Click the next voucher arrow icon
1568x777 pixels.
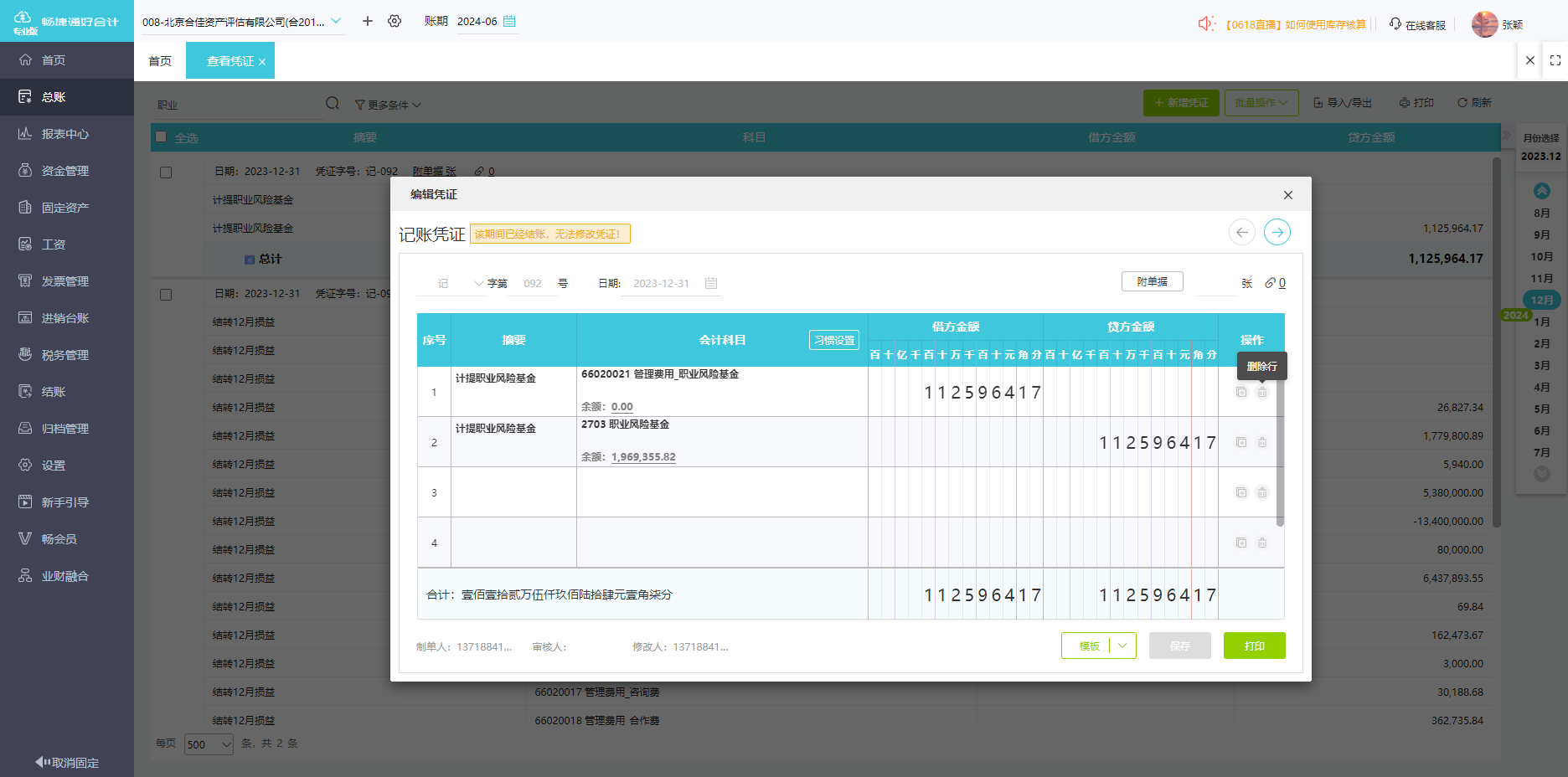pyautogui.click(x=1277, y=232)
